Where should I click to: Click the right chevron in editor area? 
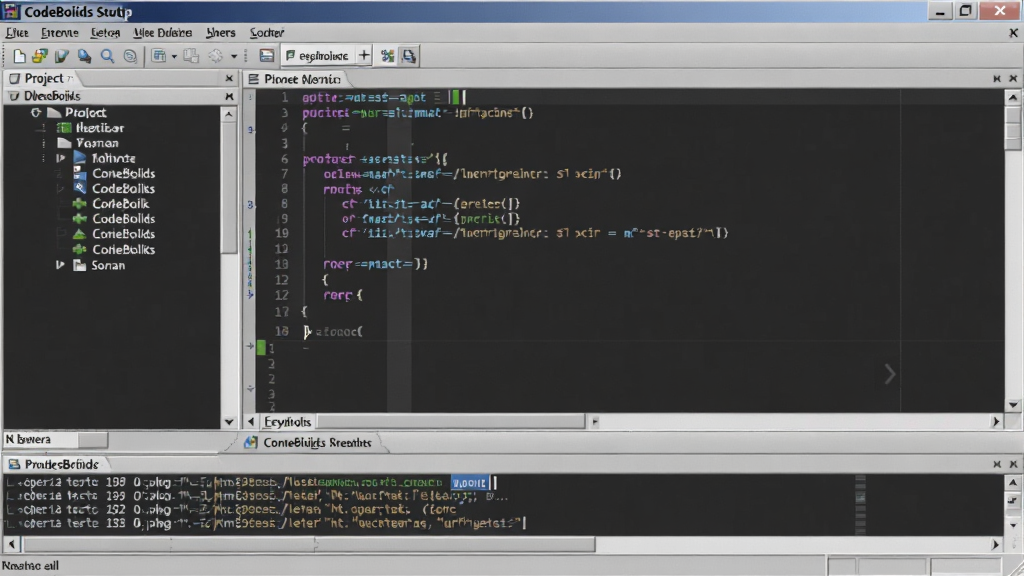coord(889,374)
